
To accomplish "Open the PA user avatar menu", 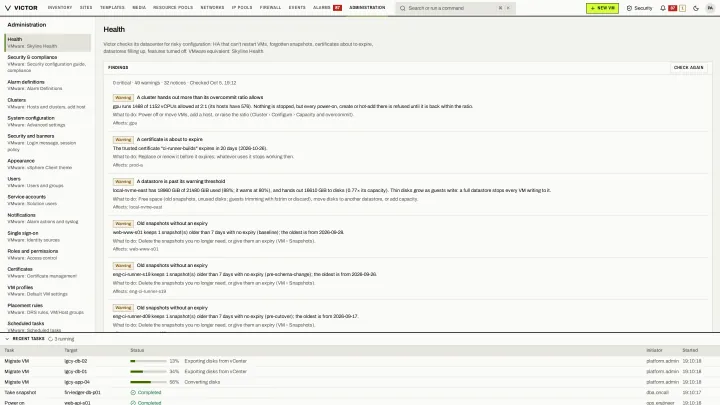I will [710, 8].
